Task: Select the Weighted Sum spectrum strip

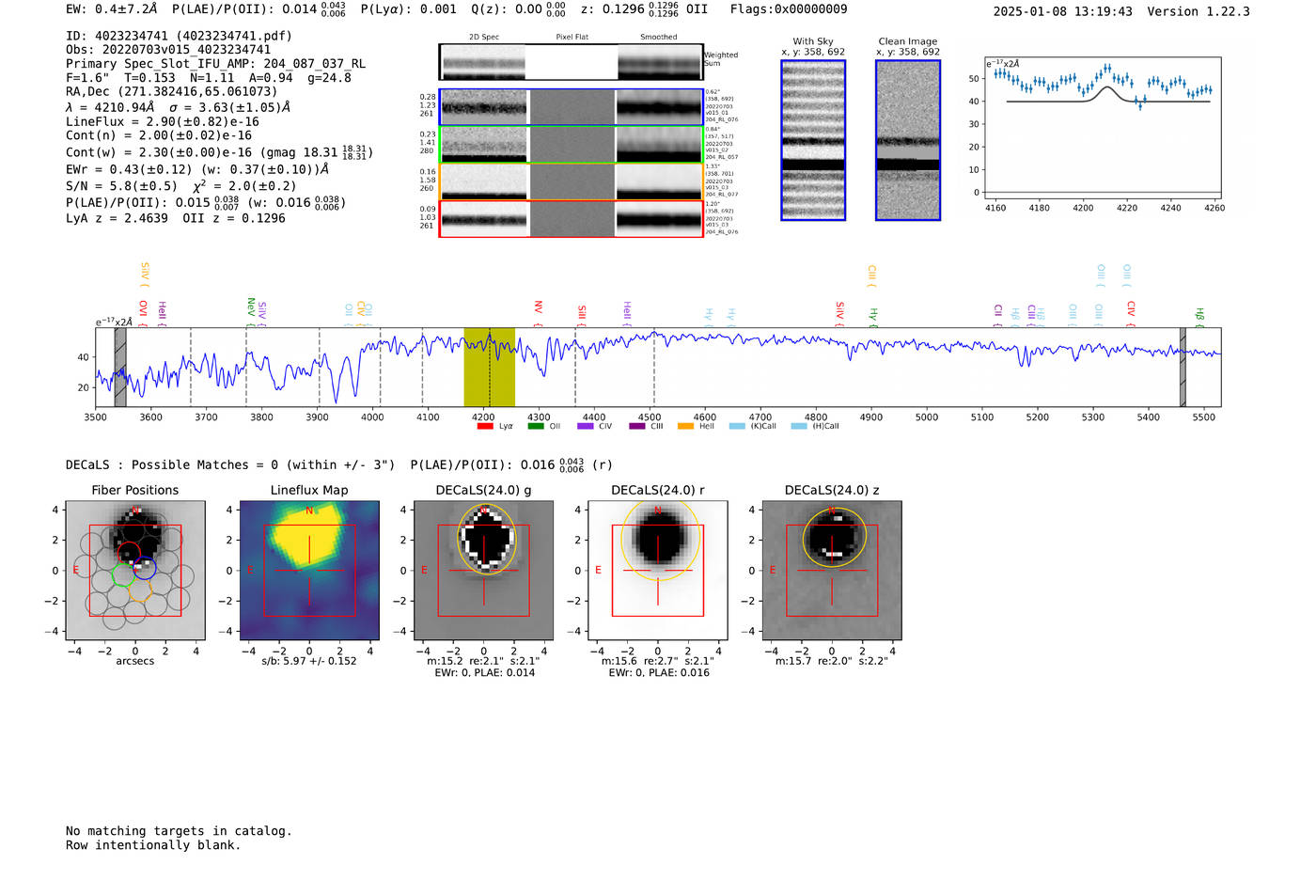Action: click(x=571, y=62)
